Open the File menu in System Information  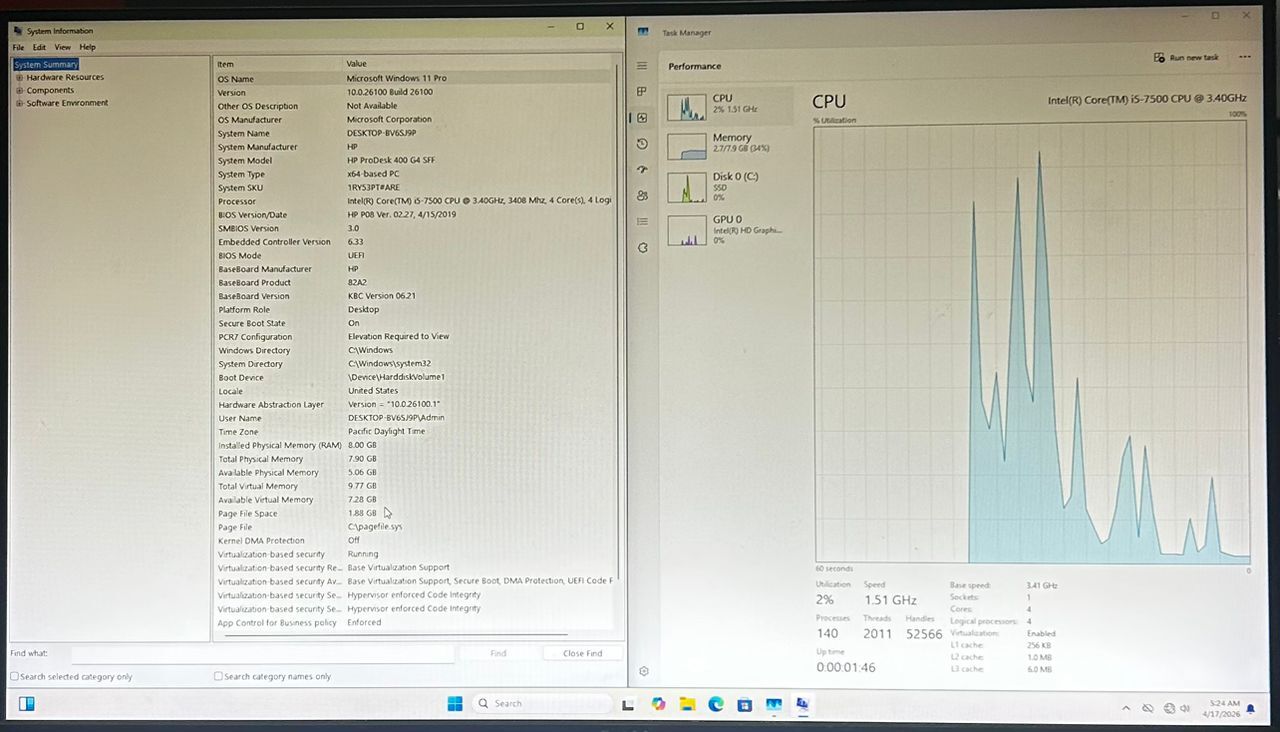coord(18,47)
